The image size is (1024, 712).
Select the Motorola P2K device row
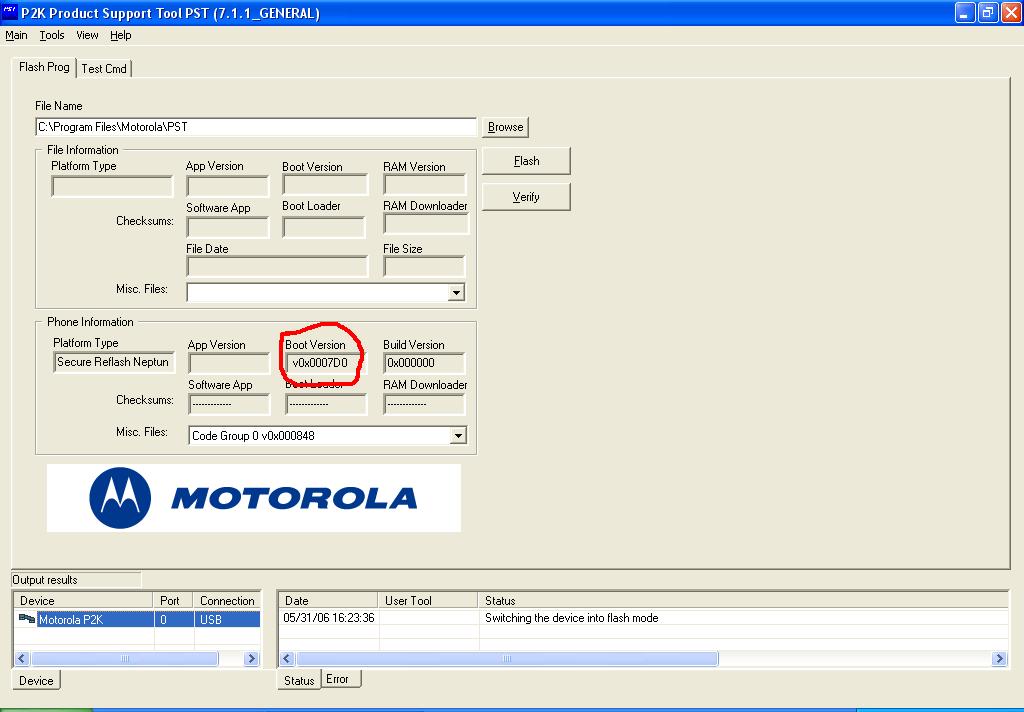click(x=137, y=619)
